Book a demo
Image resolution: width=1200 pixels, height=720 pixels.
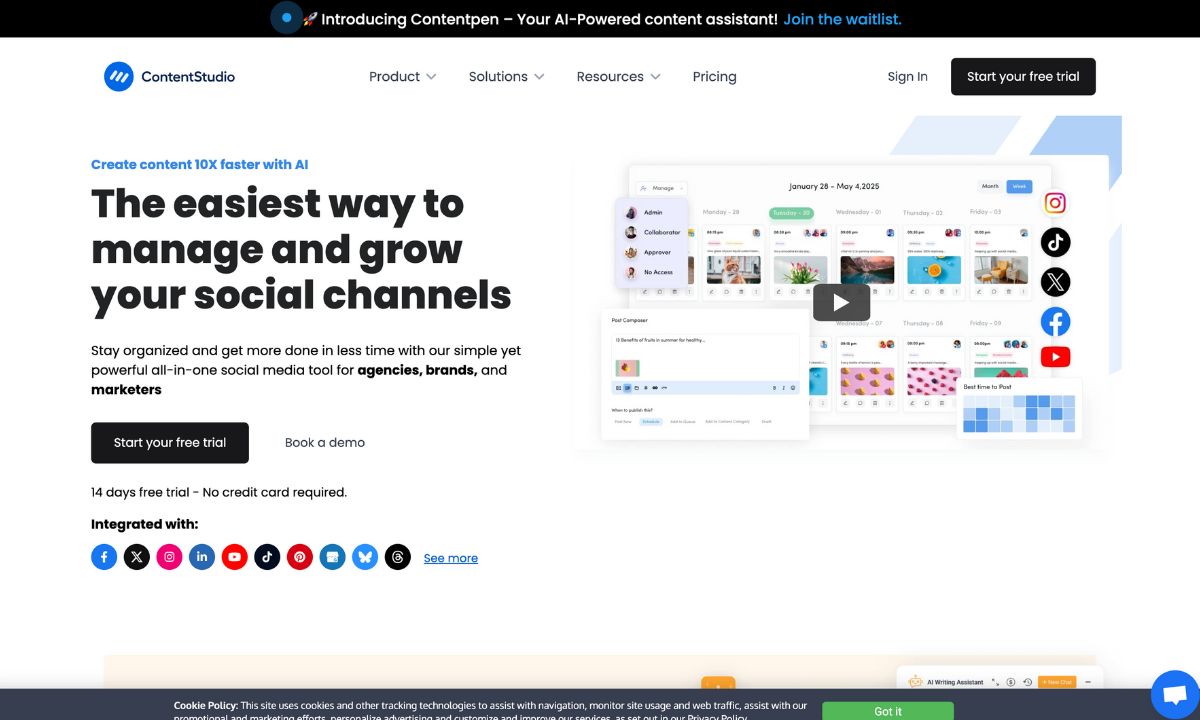325,443
